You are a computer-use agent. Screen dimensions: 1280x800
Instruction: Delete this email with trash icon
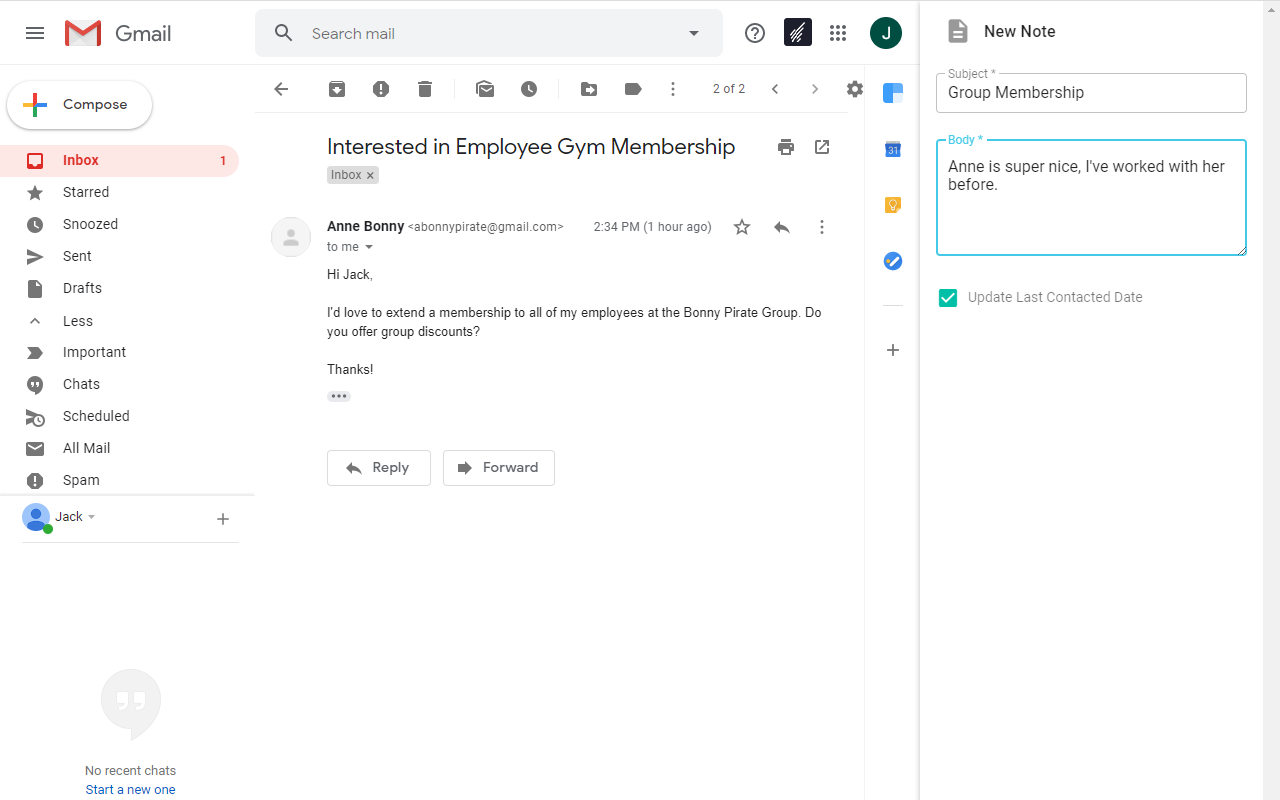click(x=425, y=89)
